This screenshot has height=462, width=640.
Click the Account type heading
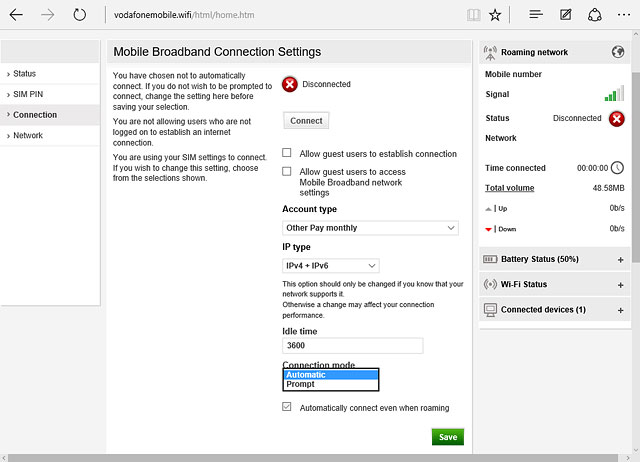point(309,209)
